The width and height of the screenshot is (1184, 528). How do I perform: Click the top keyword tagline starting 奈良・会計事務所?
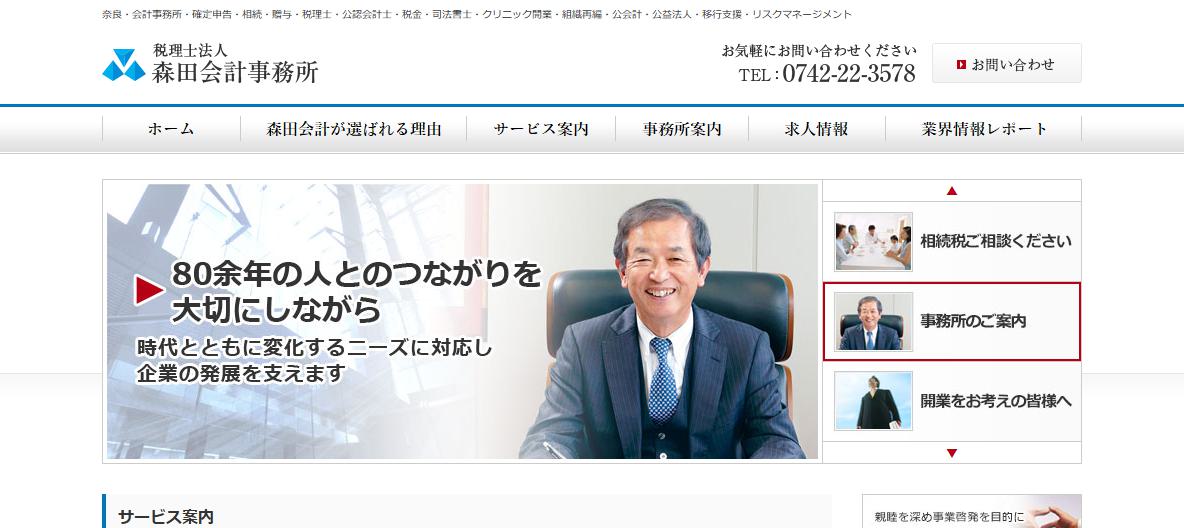point(476,14)
